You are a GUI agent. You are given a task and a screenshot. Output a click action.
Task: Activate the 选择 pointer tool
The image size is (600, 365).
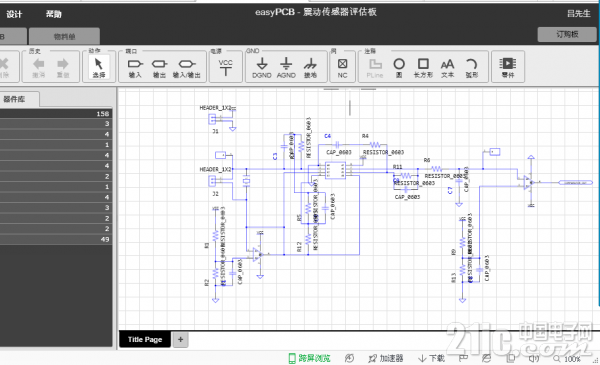coord(99,68)
